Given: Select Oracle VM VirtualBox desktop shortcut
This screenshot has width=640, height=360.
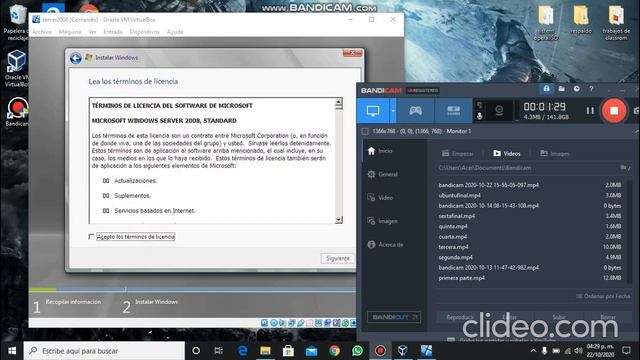Looking at the screenshot, I should pyautogui.click(x=16, y=69).
